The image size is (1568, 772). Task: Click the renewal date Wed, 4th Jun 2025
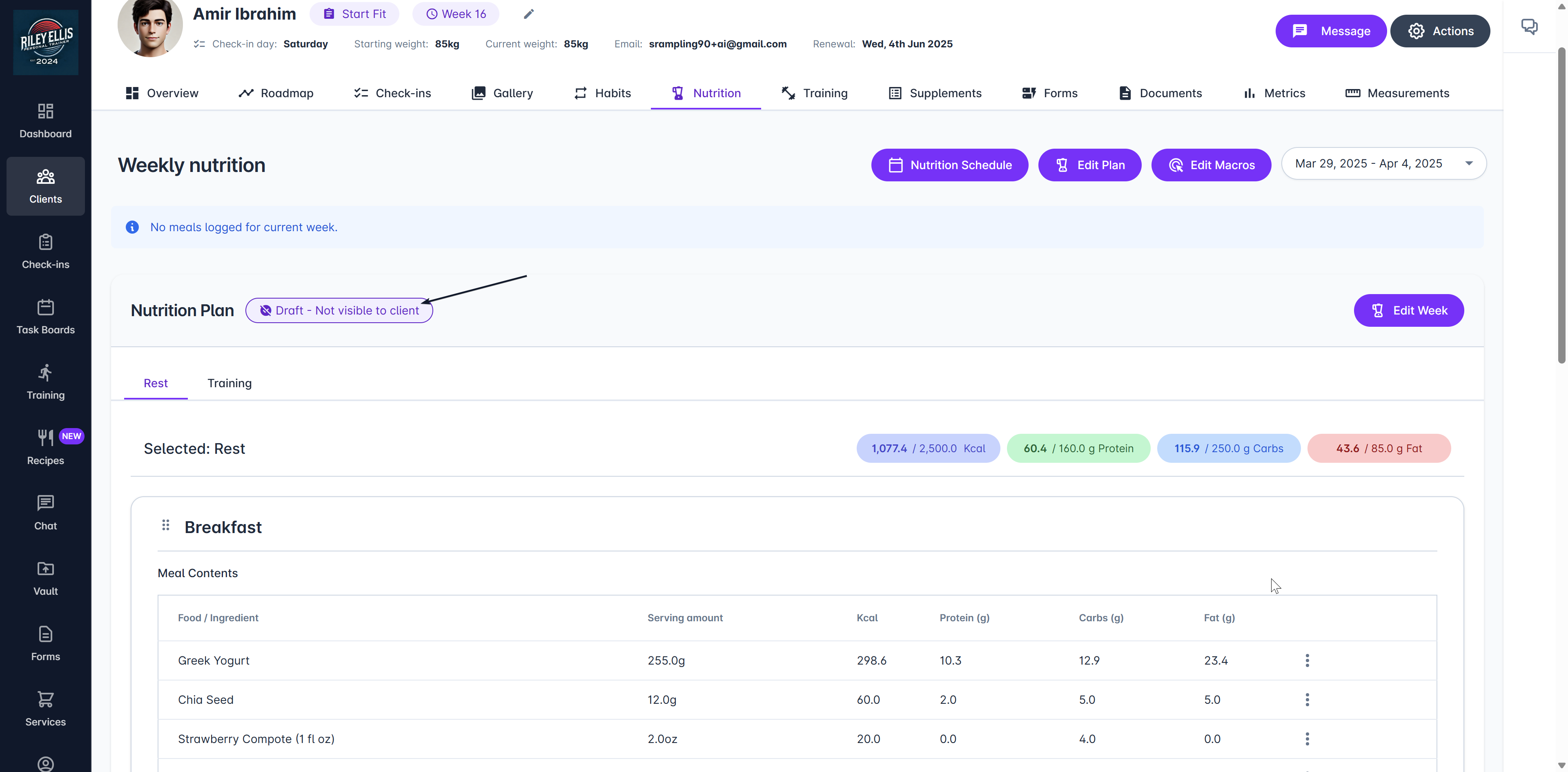click(907, 44)
